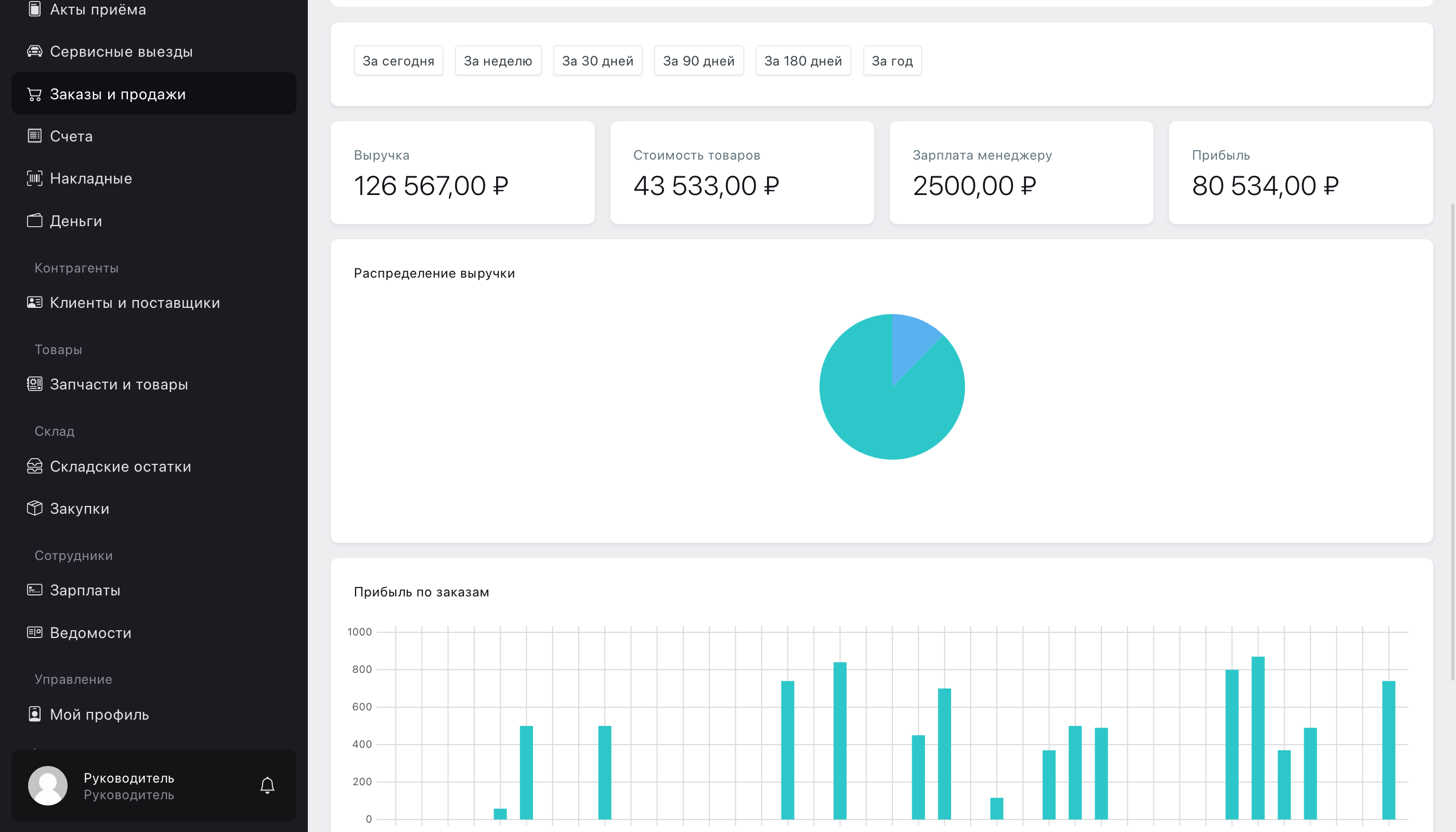Click the 1000 label on the chart axis
The width and height of the screenshot is (1456, 832).
point(359,632)
